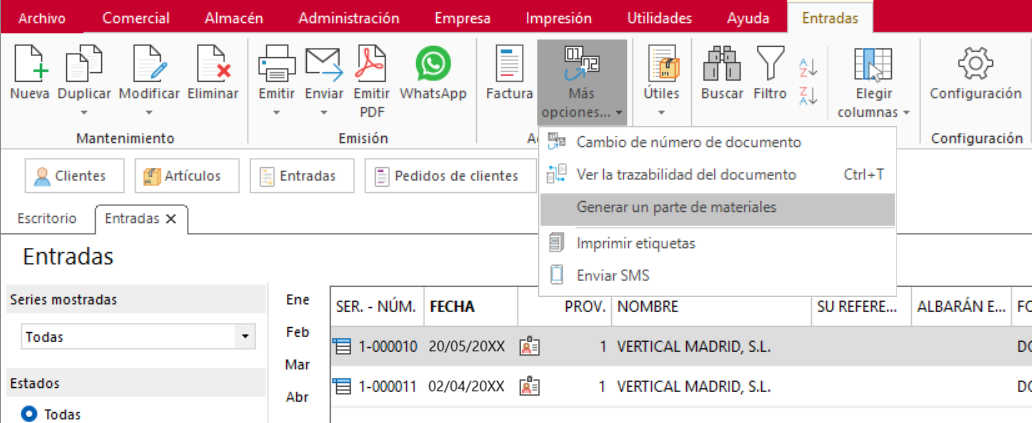The height and width of the screenshot is (423, 1032).
Task: Jump to month Feb
Action: pyautogui.click(x=297, y=332)
